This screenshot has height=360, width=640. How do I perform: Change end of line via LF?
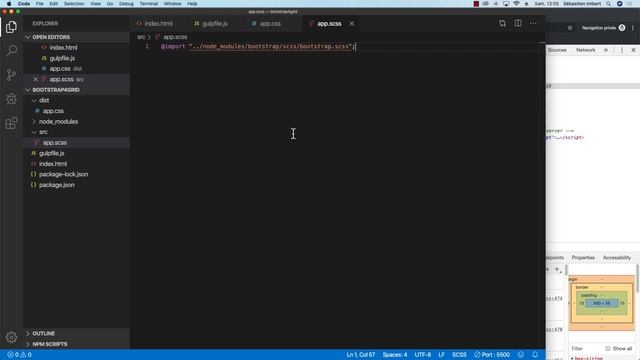coord(441,355)
